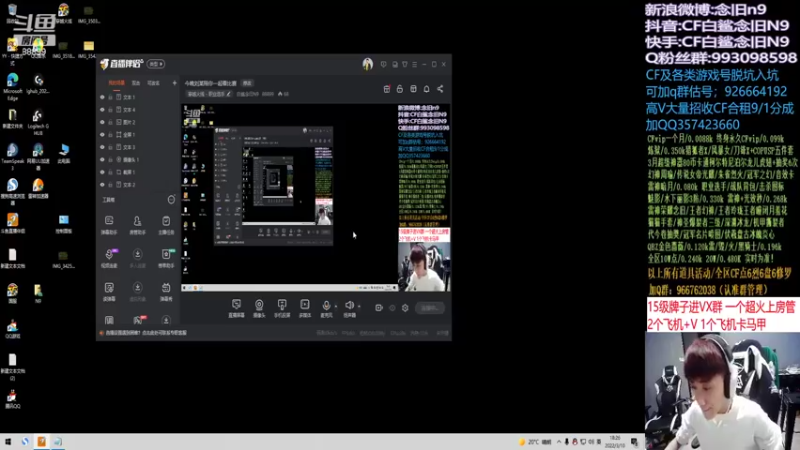Click the orange app icon in the taskbar

click(41, 442)
